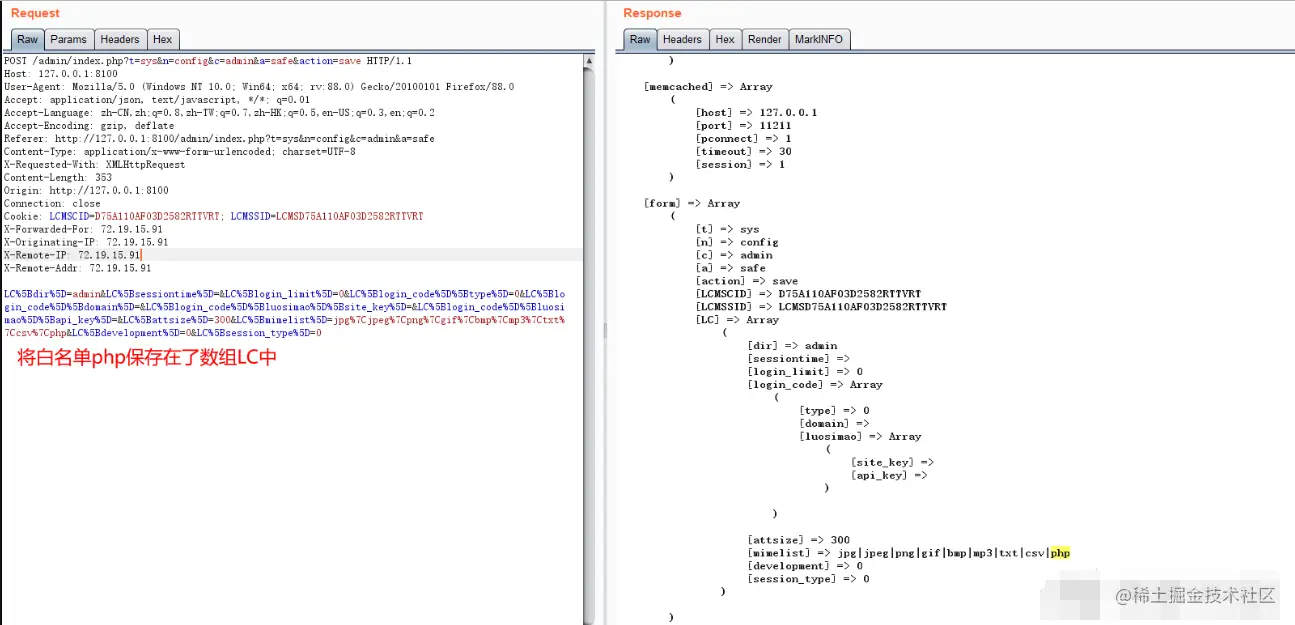Click the X-Forwarded-For: 72.19.15.91 line
The width and height of the screenshot is (1295, 625).
(84, 229)
